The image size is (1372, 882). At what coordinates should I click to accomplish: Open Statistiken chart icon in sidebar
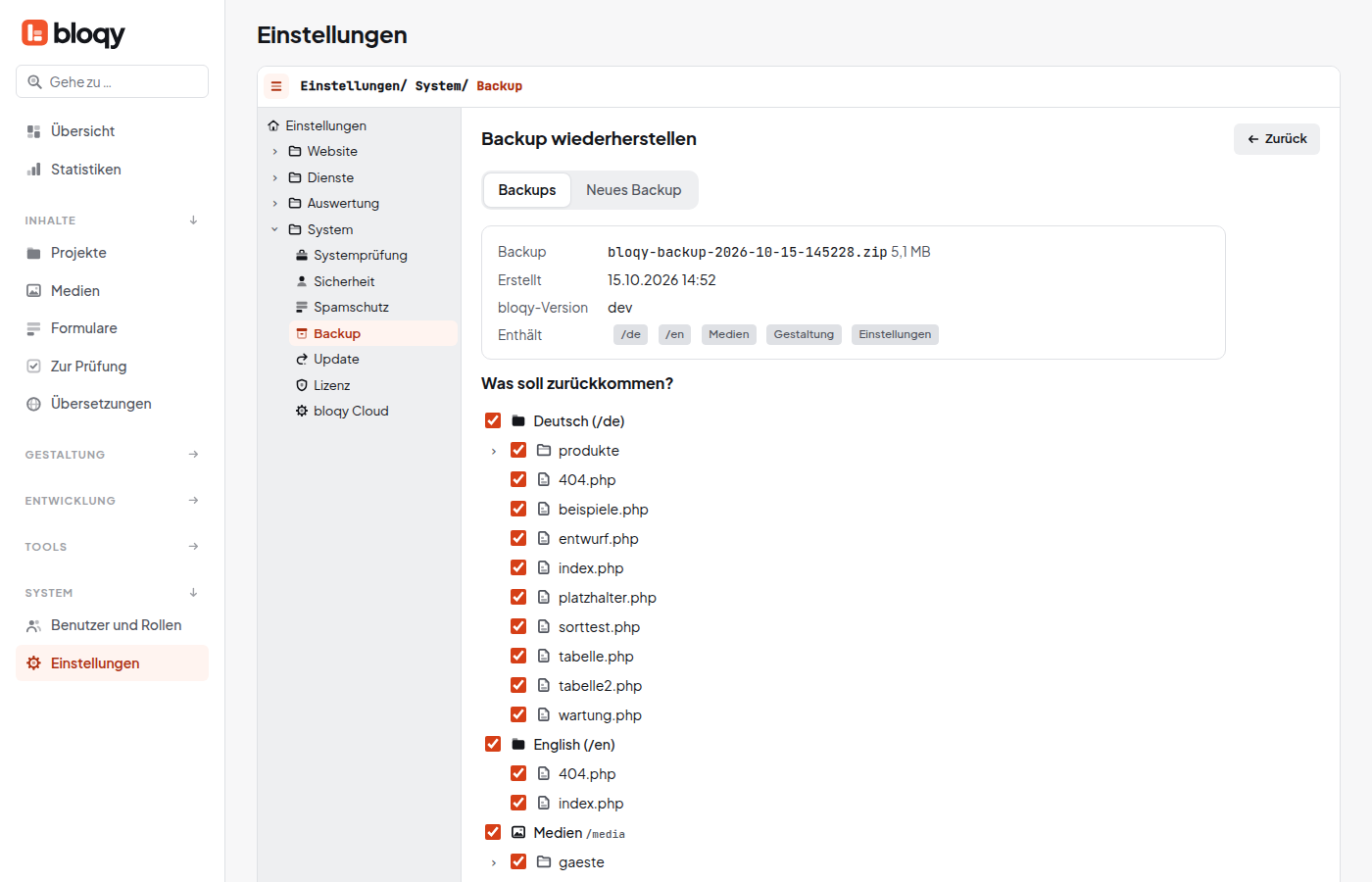(33, 170)
